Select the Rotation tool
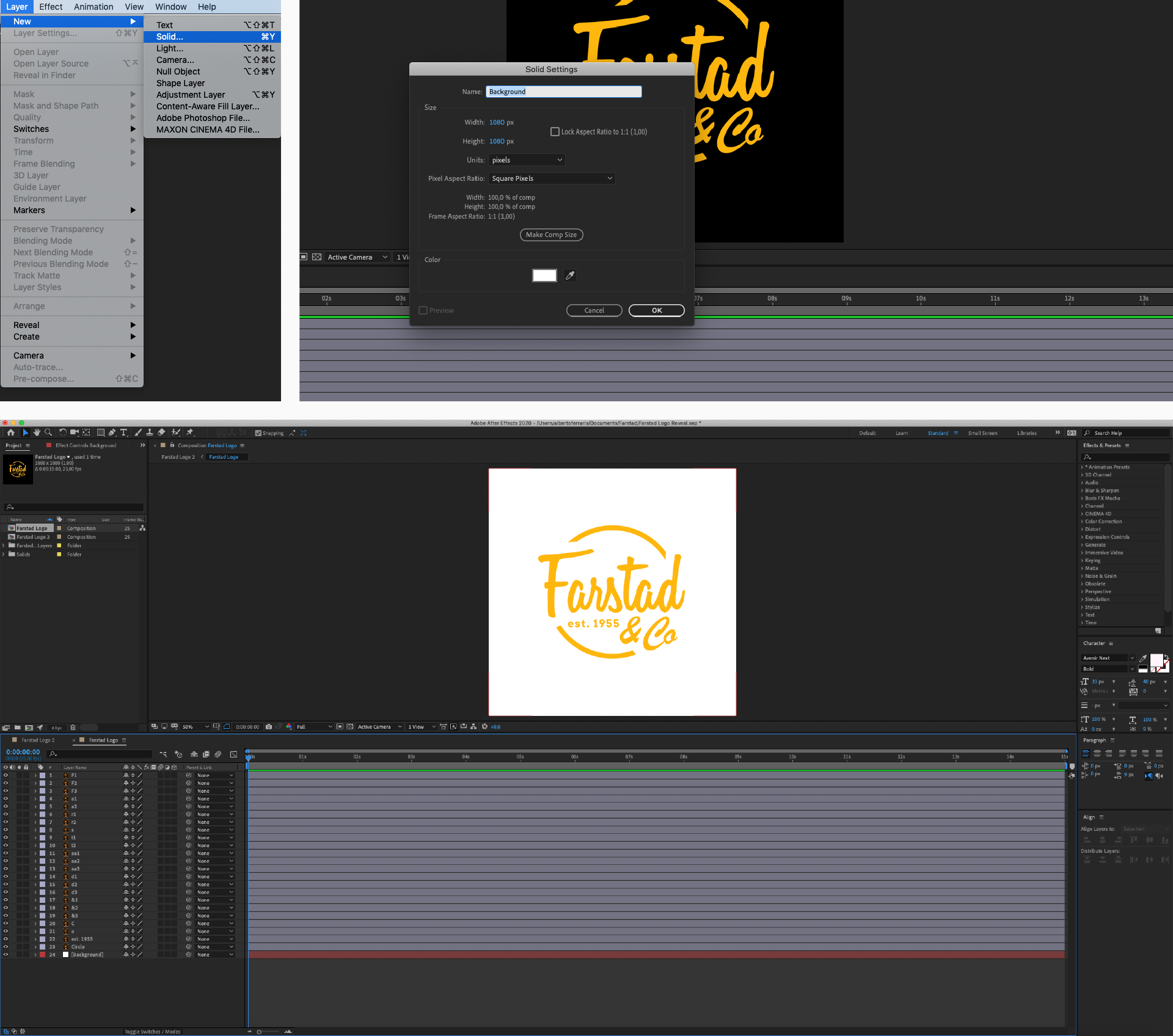The width and height of the screenshot is (1173, 1036). (x=62, y=432)
